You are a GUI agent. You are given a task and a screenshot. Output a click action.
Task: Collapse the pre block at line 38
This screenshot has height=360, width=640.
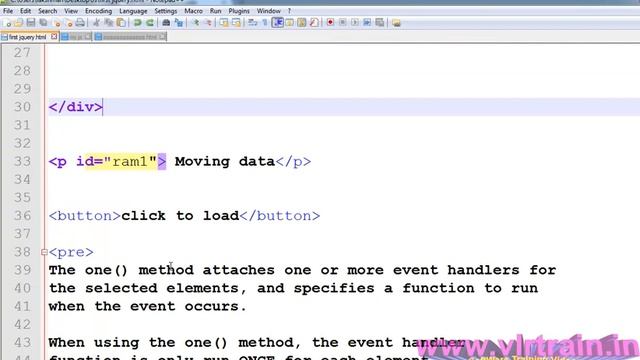(44, 252)
